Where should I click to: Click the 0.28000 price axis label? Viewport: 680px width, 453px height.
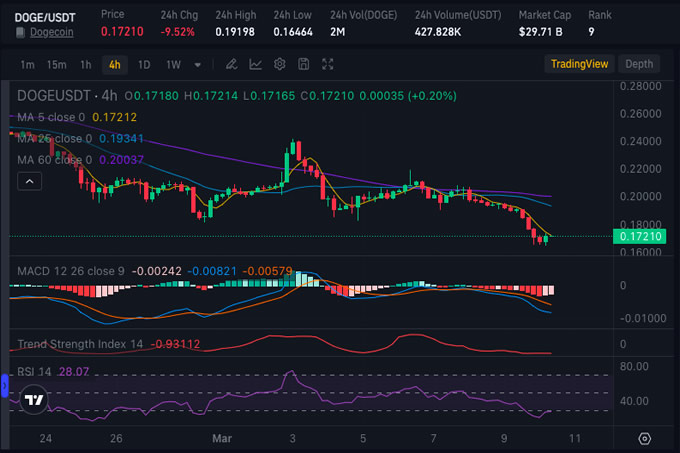[640, 86]
